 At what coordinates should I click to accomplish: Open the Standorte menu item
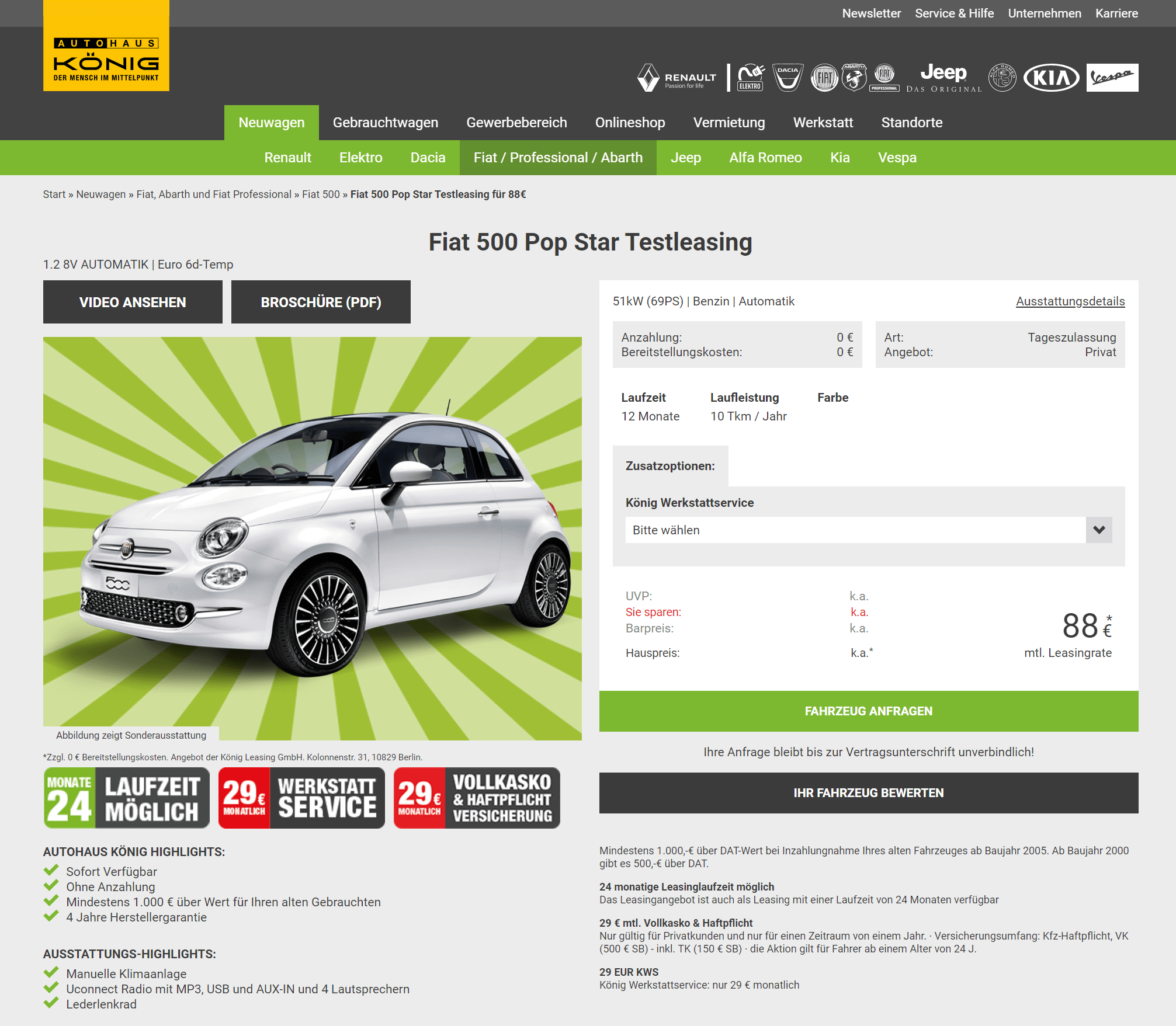click(x=912, y=123)
